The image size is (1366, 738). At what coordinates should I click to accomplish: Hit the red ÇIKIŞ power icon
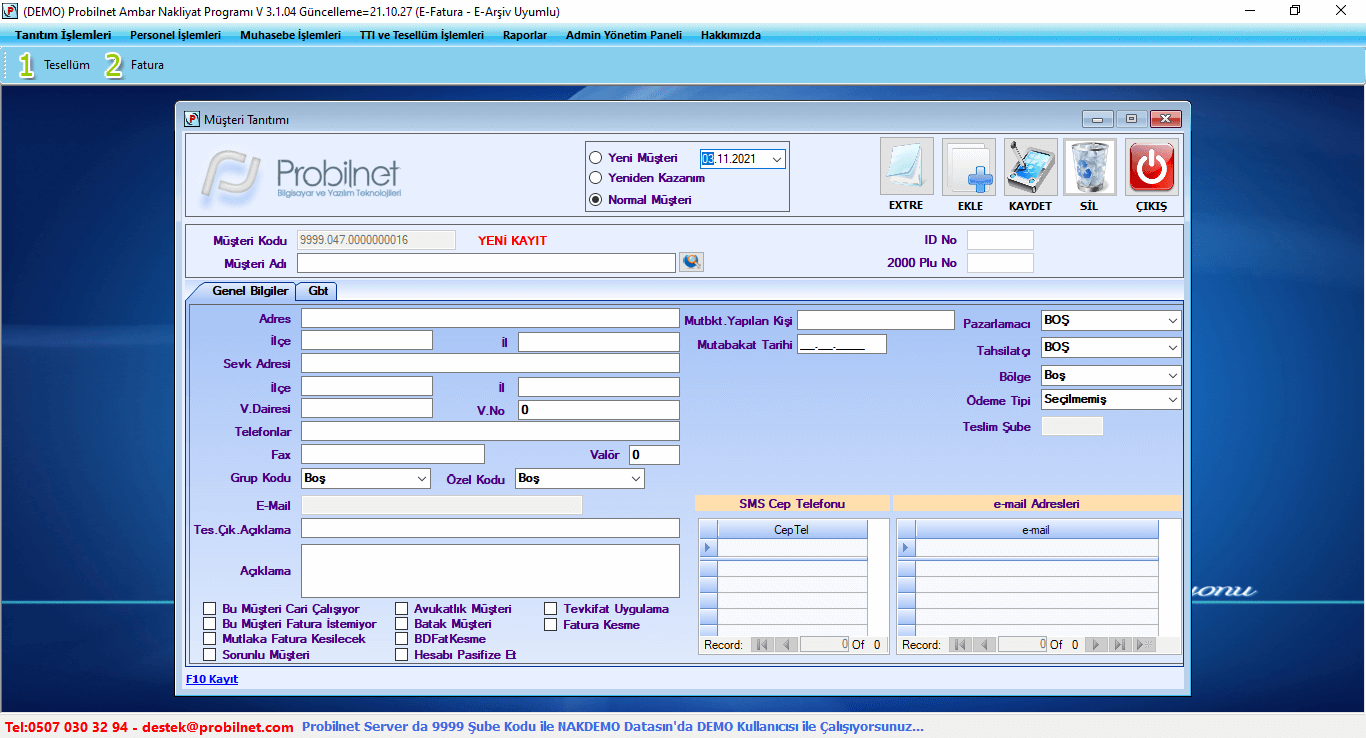pyautogui.click(x=1151, y=167)
